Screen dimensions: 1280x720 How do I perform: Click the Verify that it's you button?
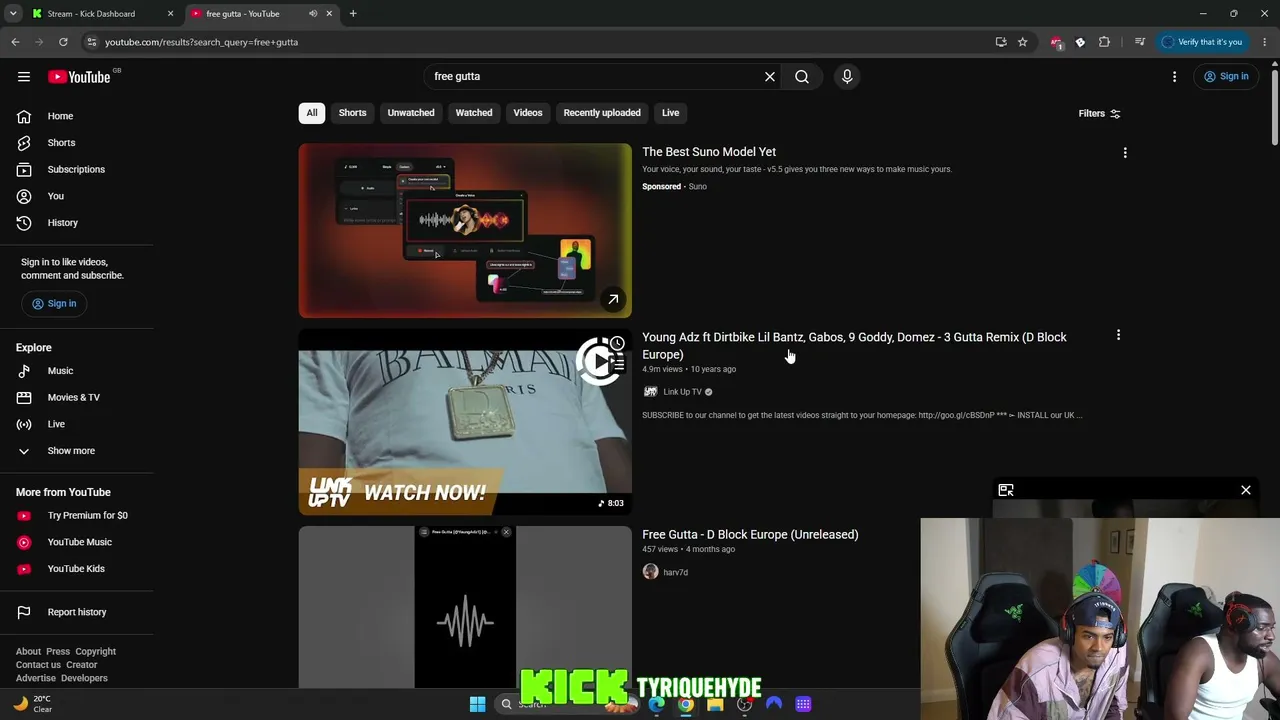tap(1201, 42)
